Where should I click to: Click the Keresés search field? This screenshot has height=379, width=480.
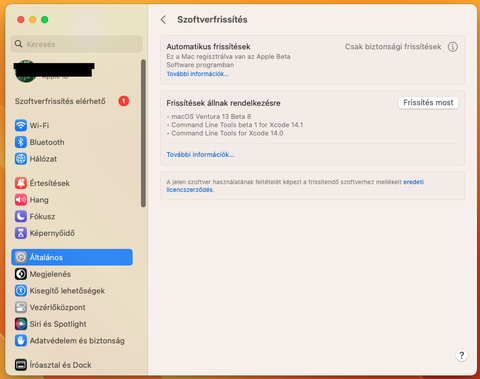[x=77, y=44]
